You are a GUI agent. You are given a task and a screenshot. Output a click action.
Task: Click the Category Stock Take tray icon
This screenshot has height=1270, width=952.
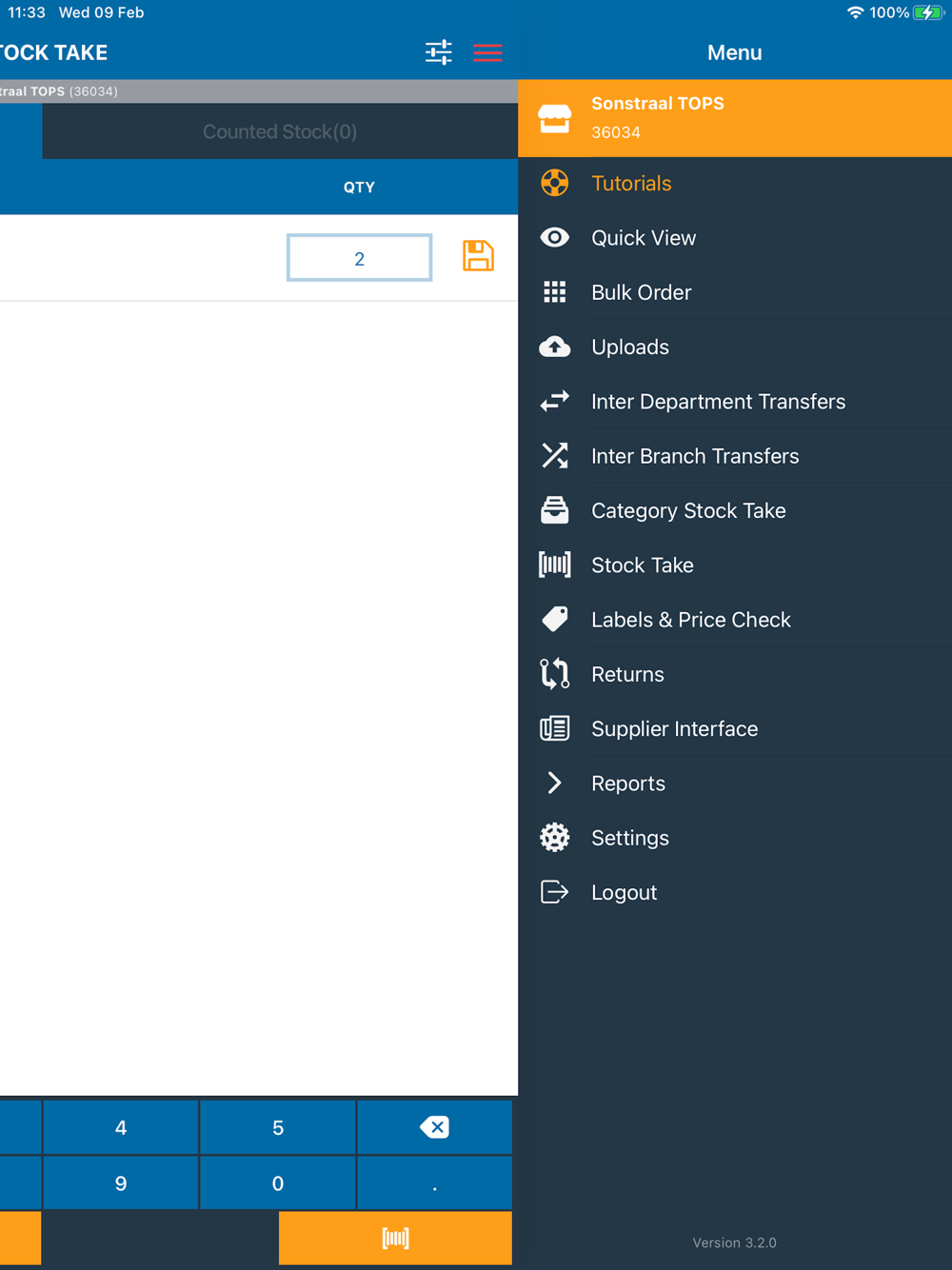(555, 510)
